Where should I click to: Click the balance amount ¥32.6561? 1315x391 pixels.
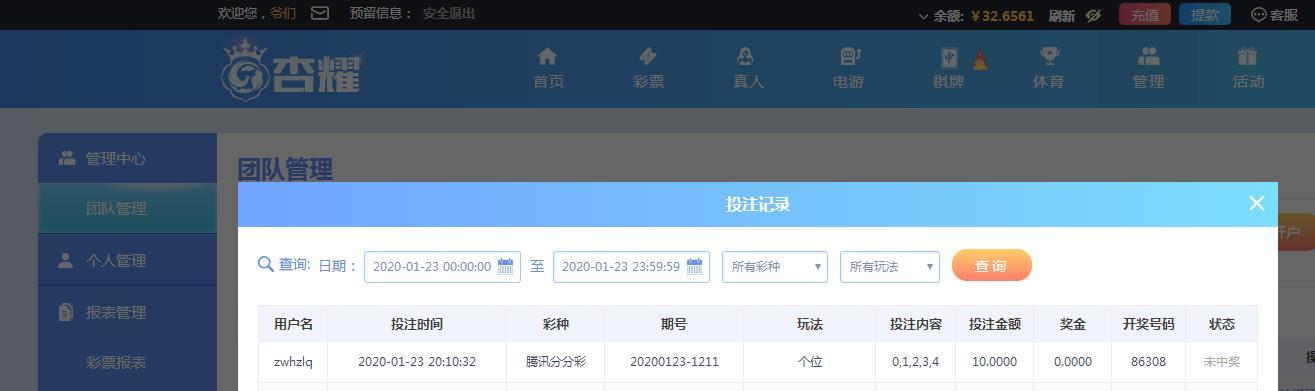[x=1002, y=16]
